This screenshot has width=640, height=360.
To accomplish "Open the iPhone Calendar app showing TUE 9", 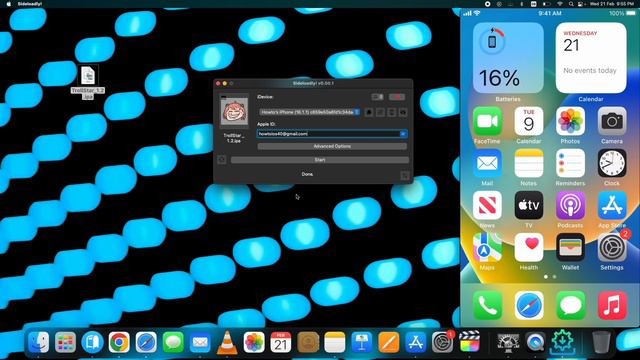I will pyautogui.click(x=529, y=121).
